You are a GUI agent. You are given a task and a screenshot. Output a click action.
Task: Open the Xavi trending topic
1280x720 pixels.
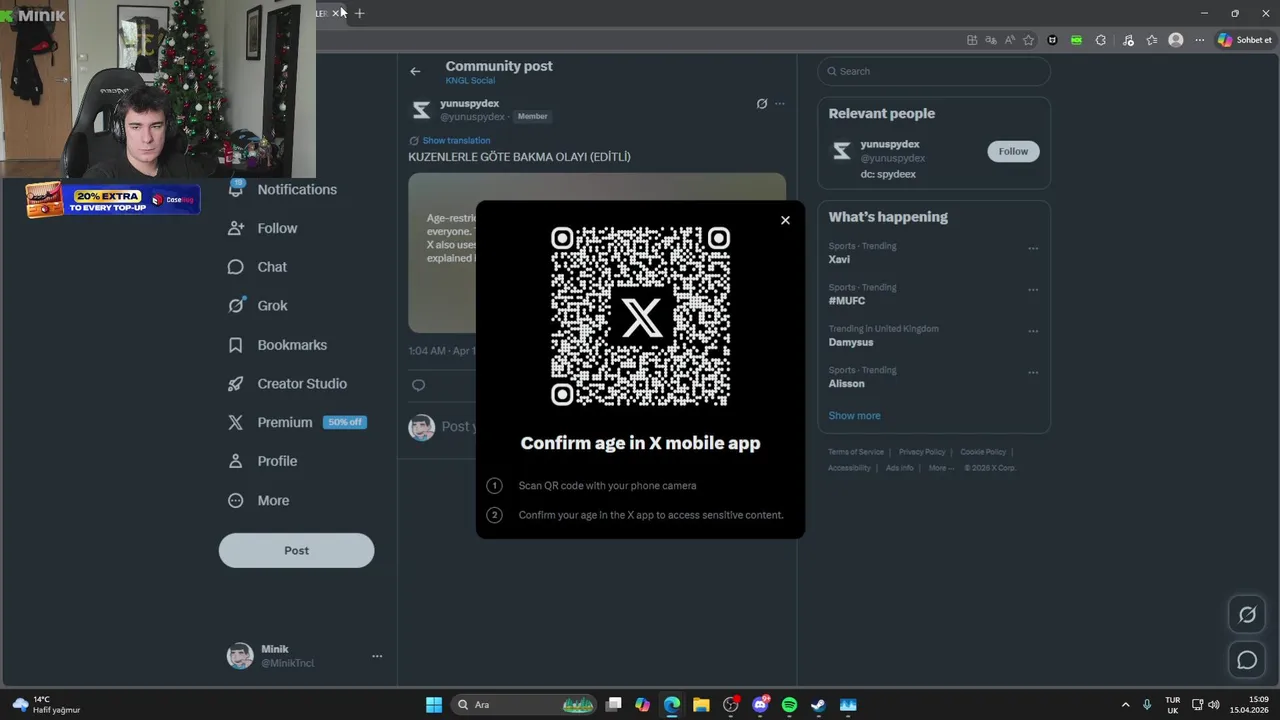coord(839,259)
